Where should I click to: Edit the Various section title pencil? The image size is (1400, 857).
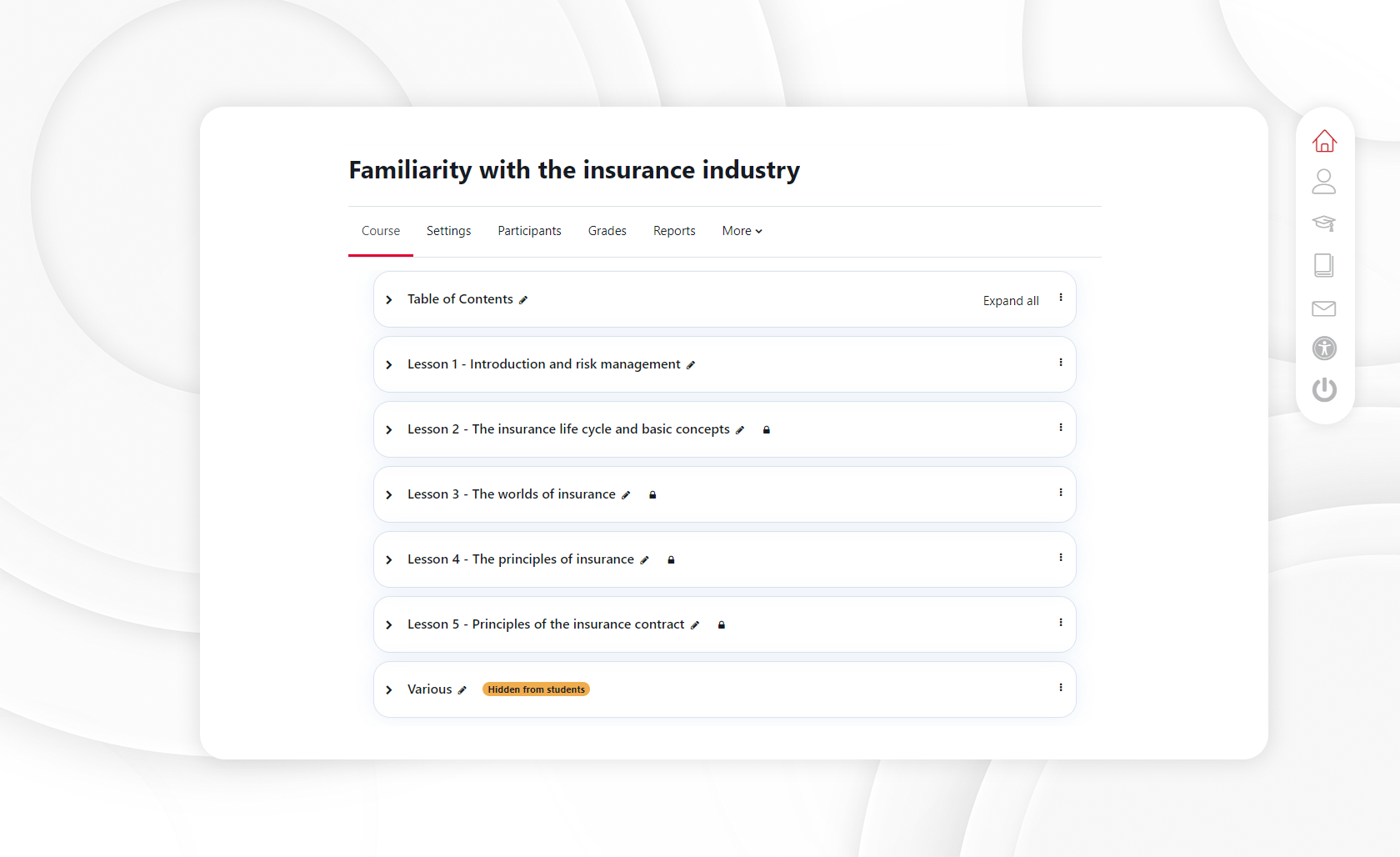click(x=462, y=690)
